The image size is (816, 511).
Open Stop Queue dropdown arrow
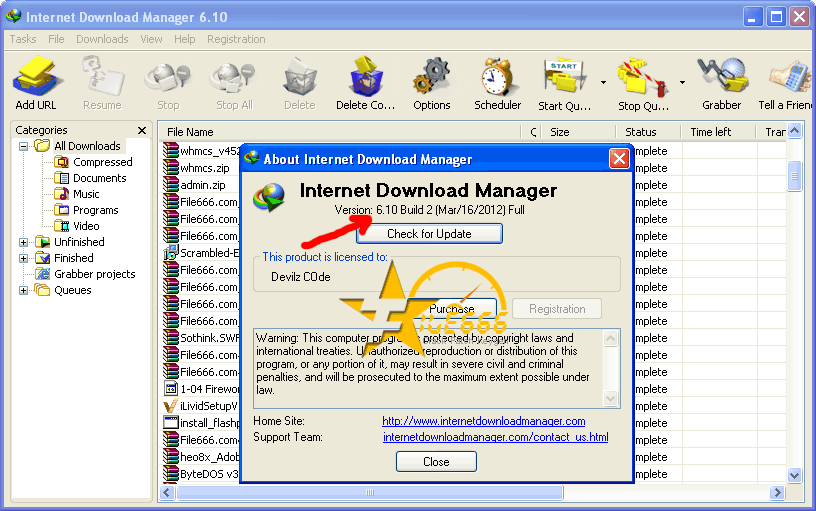(682, 82)
